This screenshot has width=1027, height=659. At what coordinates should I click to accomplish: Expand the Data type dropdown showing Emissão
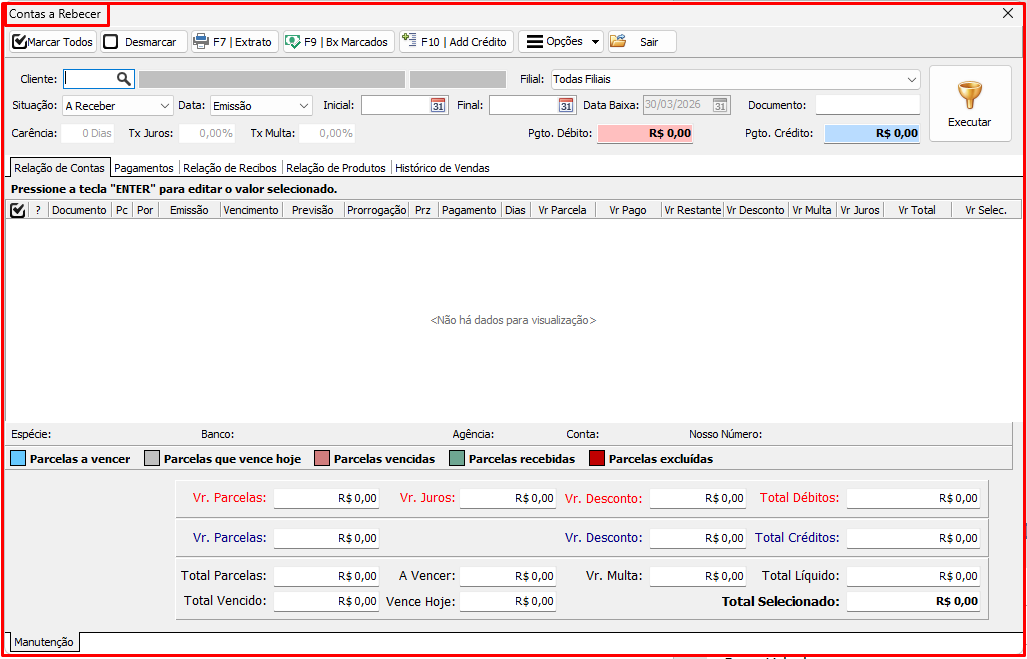304,105
